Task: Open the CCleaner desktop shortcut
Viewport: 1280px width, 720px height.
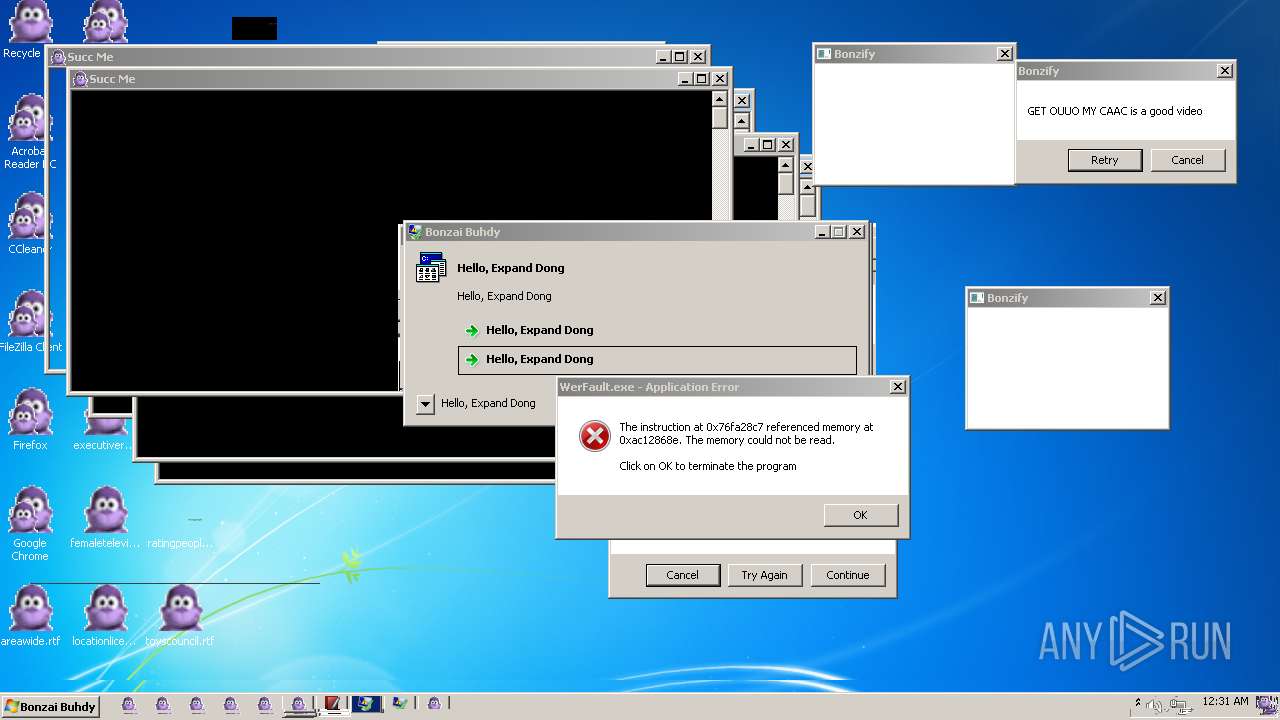Action: (27, 224)
